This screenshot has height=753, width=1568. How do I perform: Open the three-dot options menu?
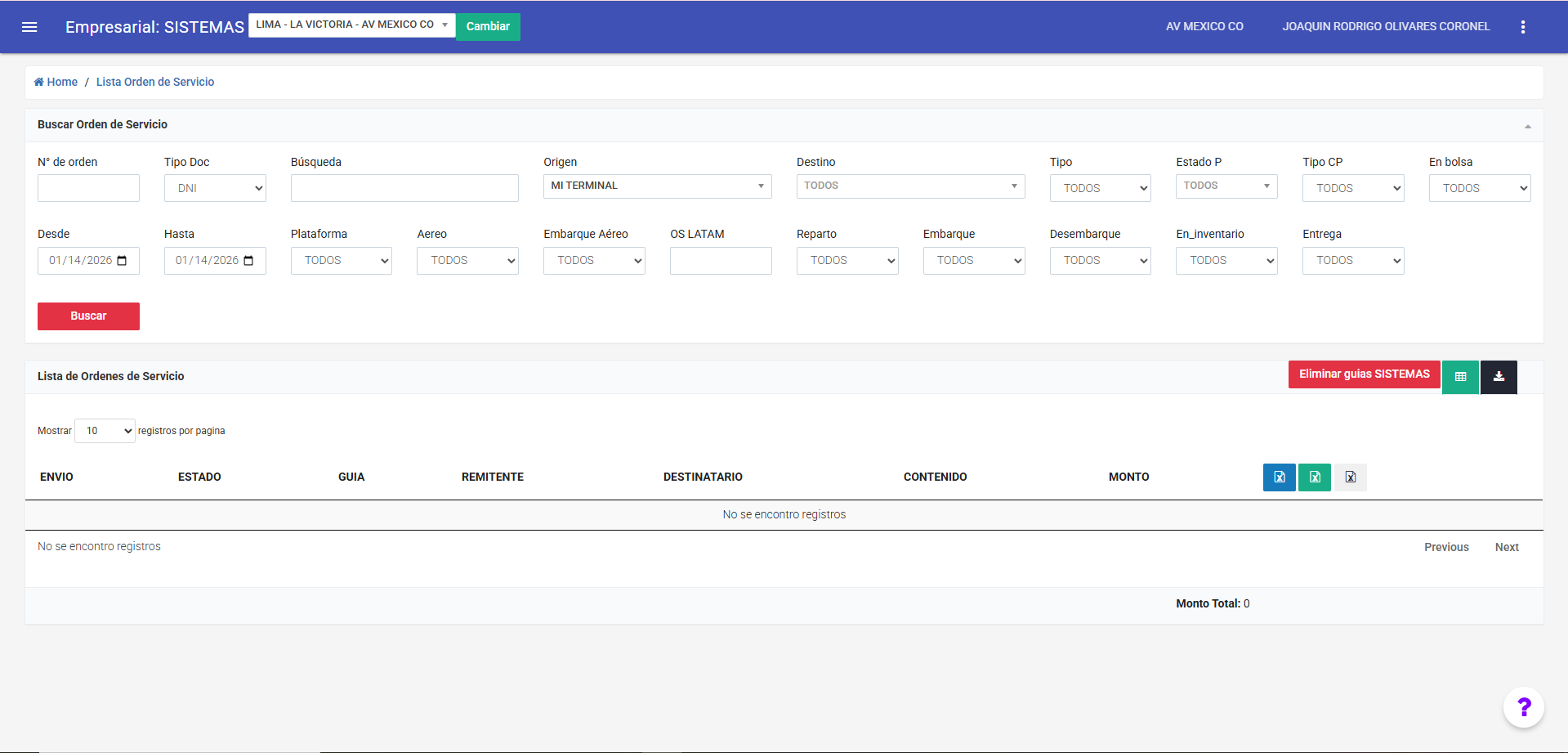1522,27
